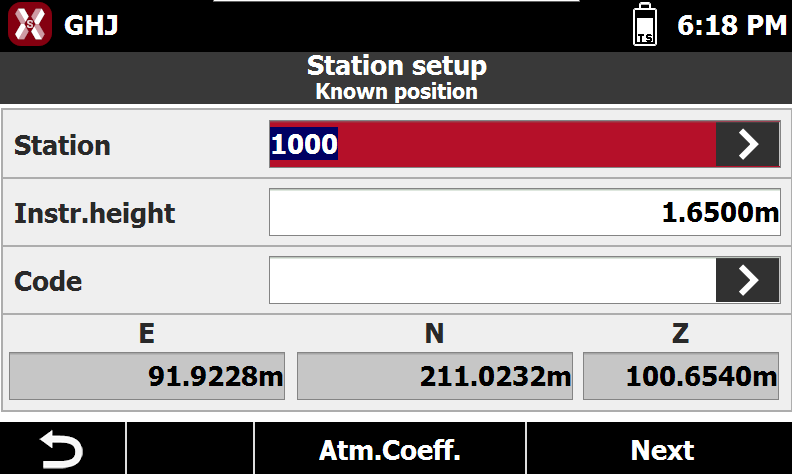Edit the Instr.height value field
Image resolution: width=792 pixels, height=474 pixels.
click(x=525, y=212)
